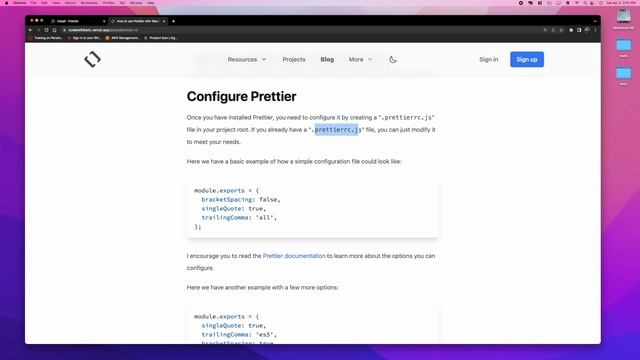Open the Help menu

tap(151, 3)
